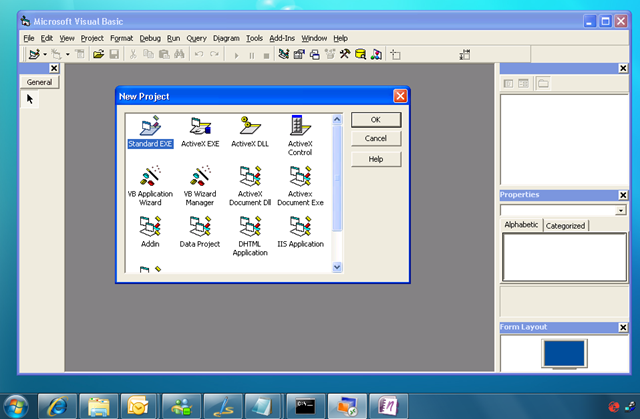Image resolution: width=640 pixels, height=419 pixels.
Task: Choose the Addin project icon
Action: tap(150, 232)
